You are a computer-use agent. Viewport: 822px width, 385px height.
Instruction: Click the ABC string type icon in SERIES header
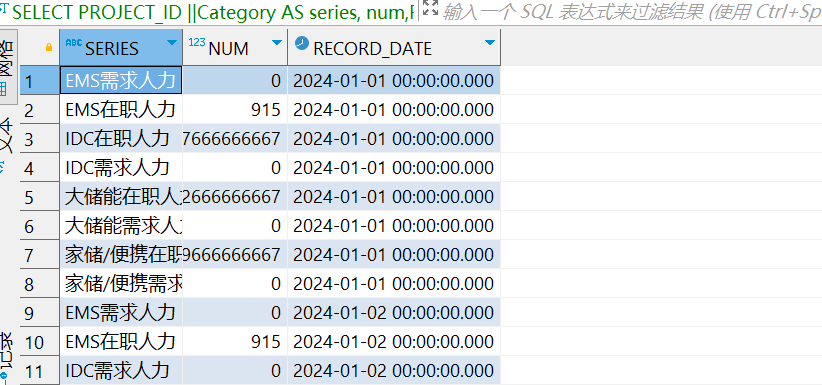(x=74, y=43)
